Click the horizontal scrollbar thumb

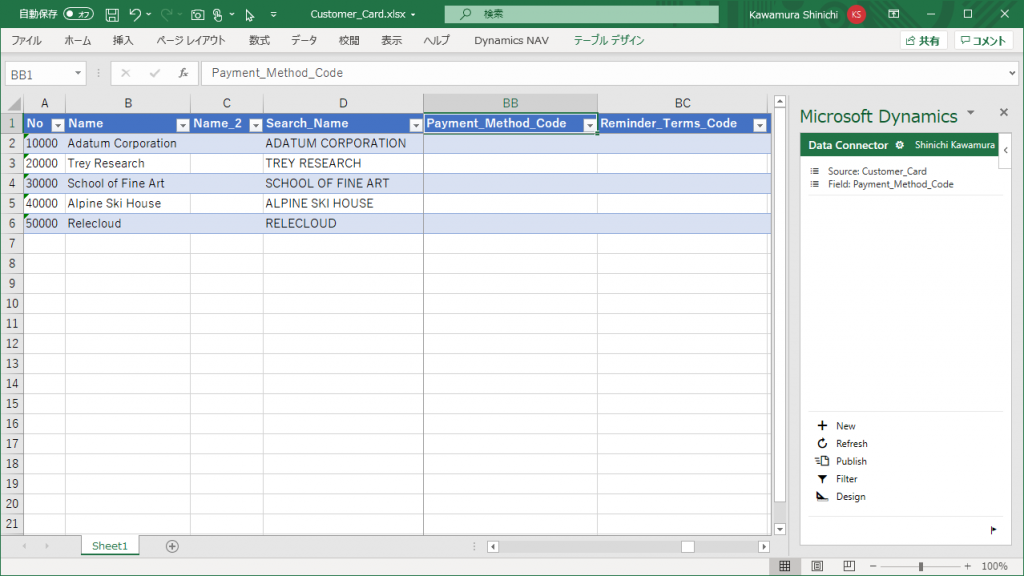click(x=688, y=547)
